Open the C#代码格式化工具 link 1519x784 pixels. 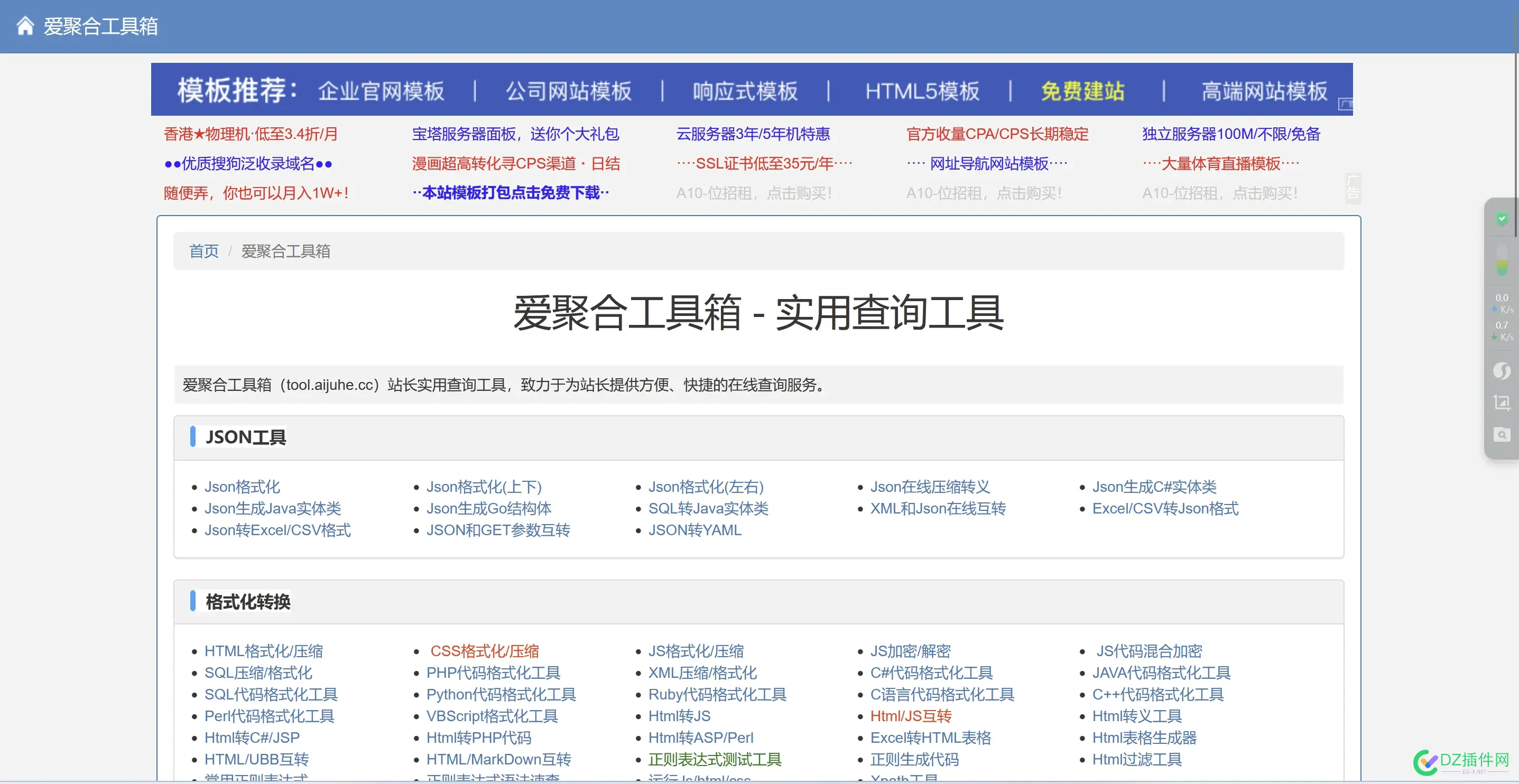(931, 673)
